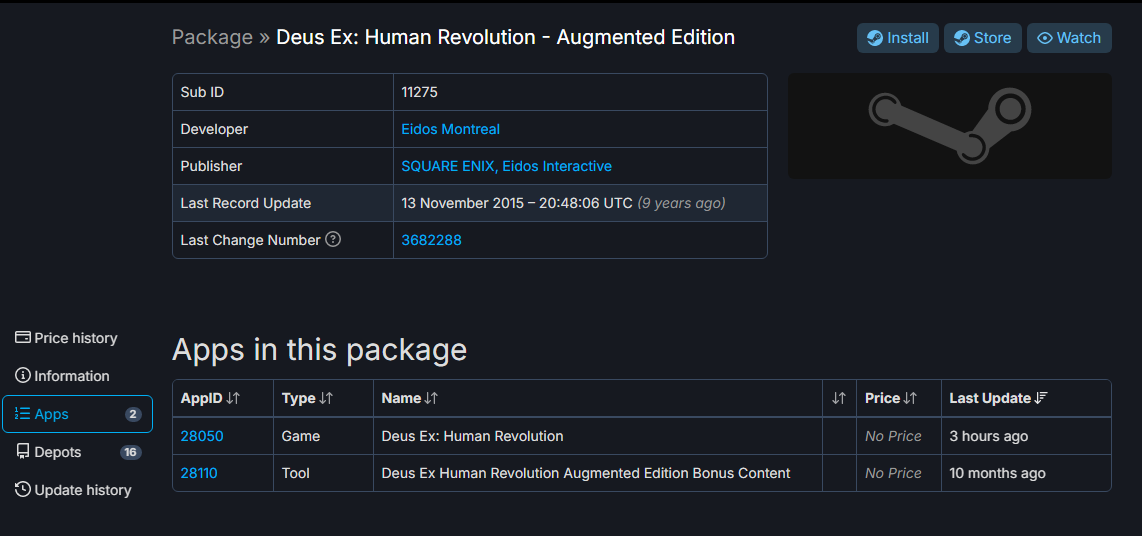Click the Steam Install button
1142x536 pixels.
[x=897, y=38]
